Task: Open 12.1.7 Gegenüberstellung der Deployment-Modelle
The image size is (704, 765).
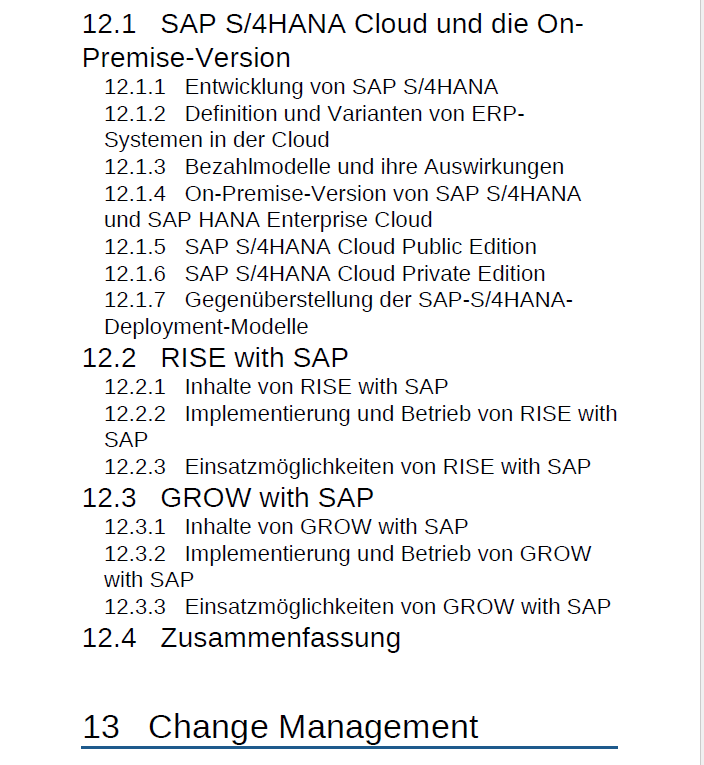Action: coord(339,313)
